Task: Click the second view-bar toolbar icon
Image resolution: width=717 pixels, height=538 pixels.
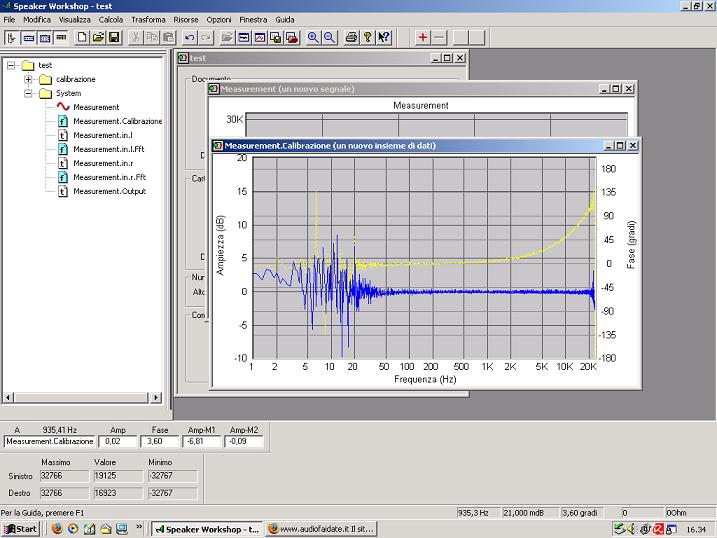Action: pyautogui.click(x=28, y=37)
